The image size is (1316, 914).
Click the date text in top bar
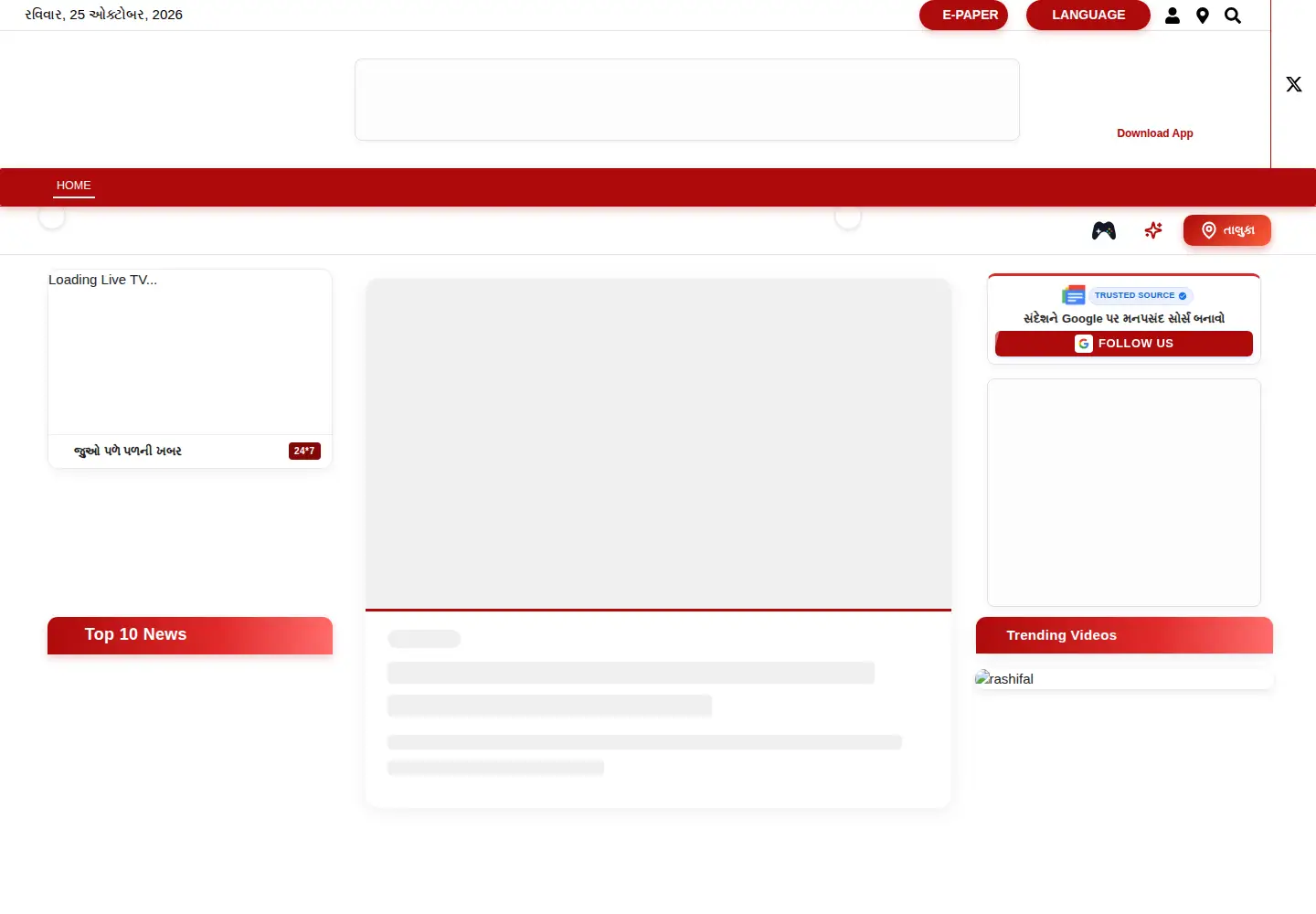(103, 15)
